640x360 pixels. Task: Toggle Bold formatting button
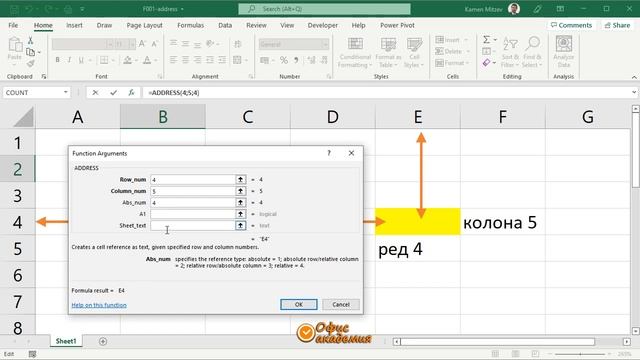[58, 60]
